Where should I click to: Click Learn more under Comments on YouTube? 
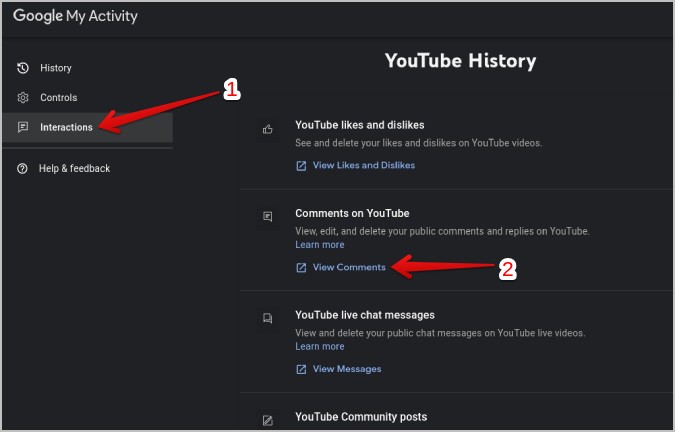tap(320, 245)
